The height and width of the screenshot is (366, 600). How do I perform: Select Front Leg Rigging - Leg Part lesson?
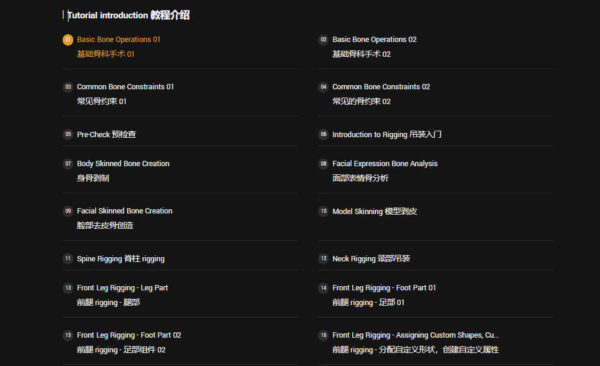click(x=122, y=288)
